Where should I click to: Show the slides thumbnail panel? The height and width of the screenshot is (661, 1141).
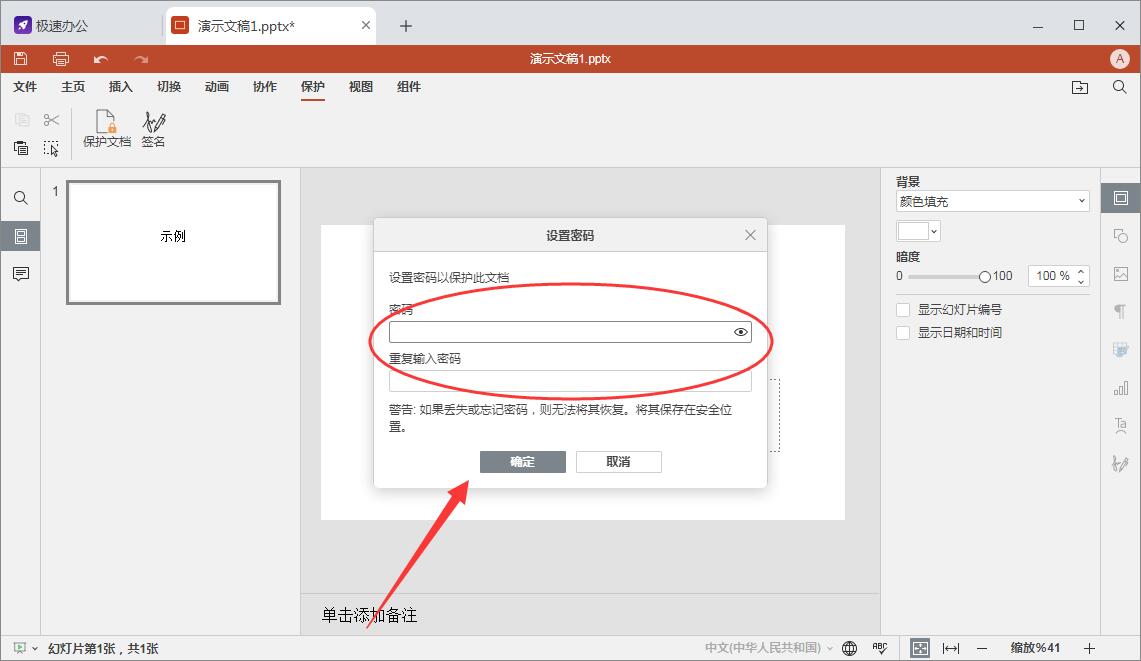coord(21,236)
